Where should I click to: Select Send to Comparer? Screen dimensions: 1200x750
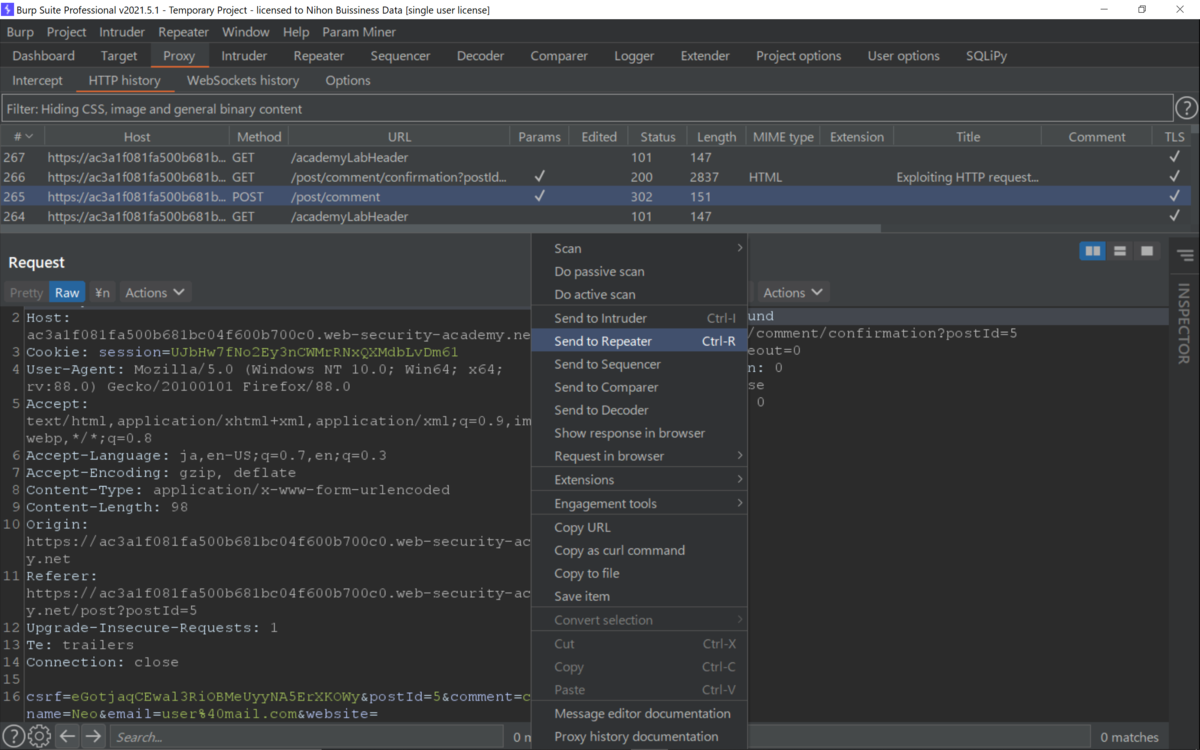coord(640,387)
